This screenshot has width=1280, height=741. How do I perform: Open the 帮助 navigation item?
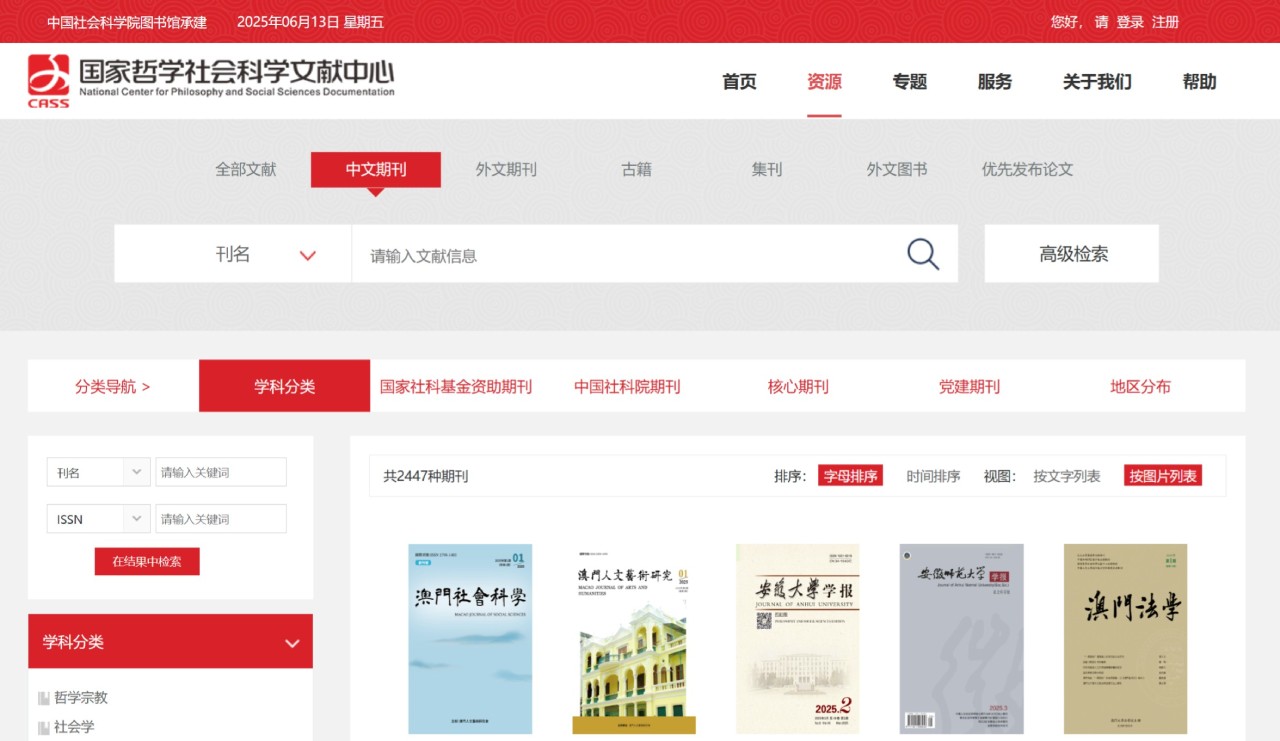(x=1199, y=82)
